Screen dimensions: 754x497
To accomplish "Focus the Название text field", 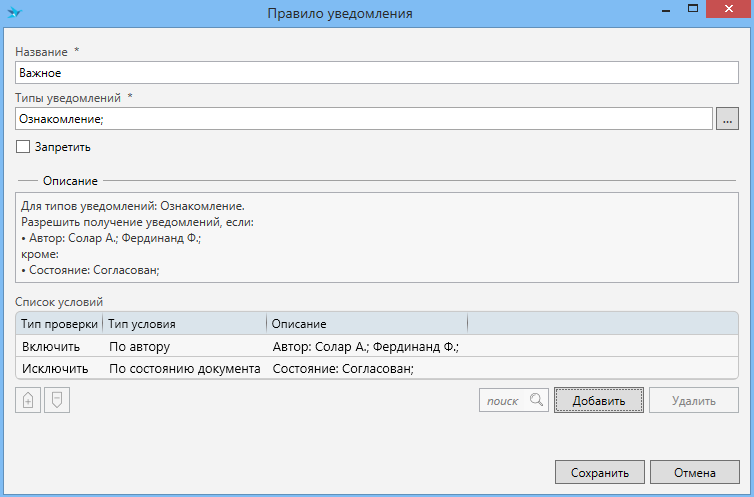I will (376, 72).
